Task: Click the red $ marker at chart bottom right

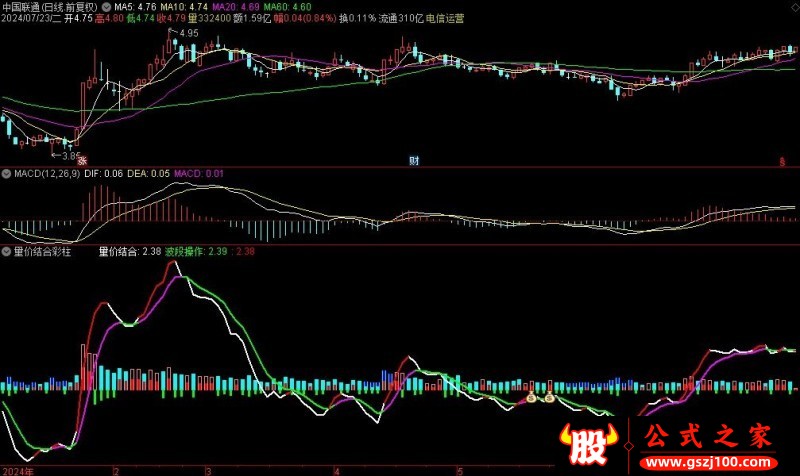Action: [x=782, y=162]
